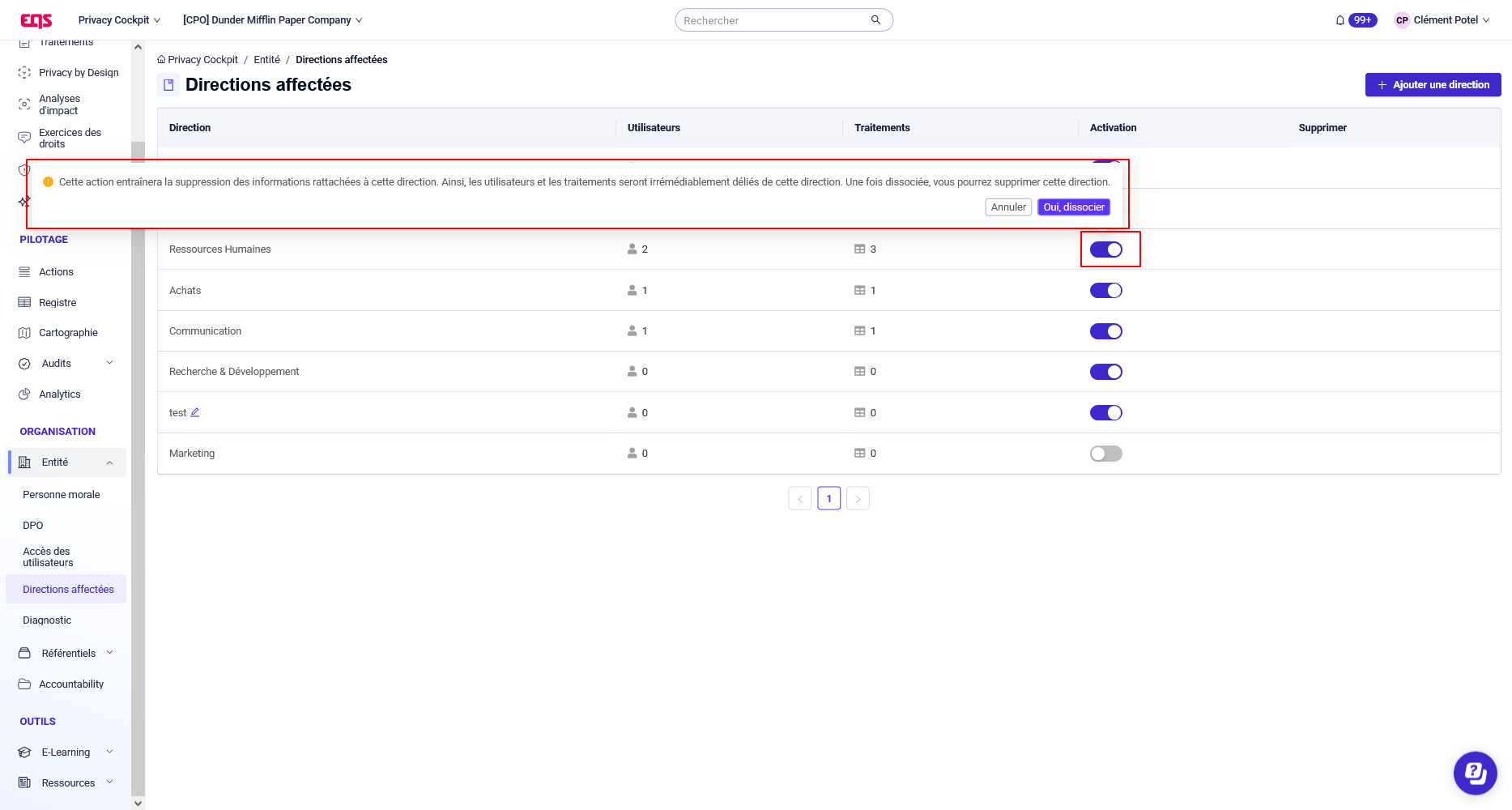Click the Analytics pie chart icon

(24, 394)
